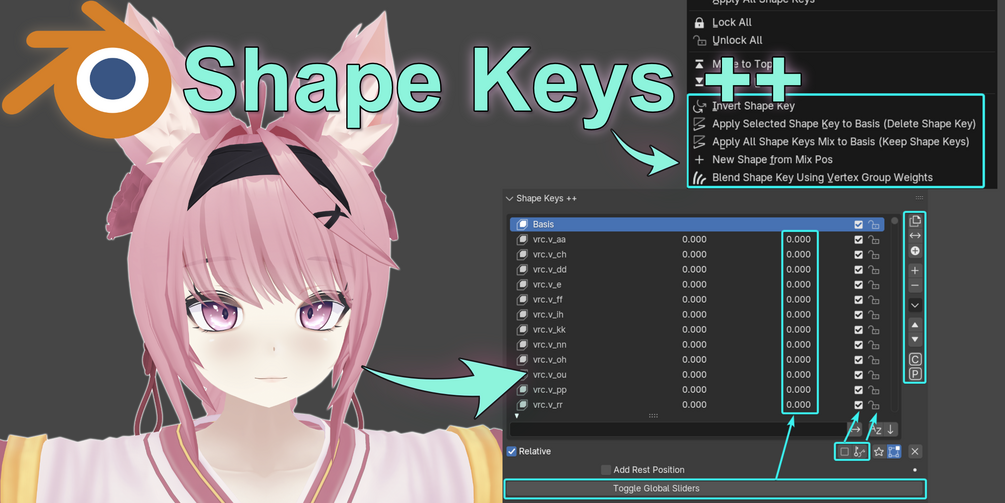Viewport: 1005px width, 503px height.
Task: Collapse the Shape Keys ++ panel
Action: pos(510,199)
